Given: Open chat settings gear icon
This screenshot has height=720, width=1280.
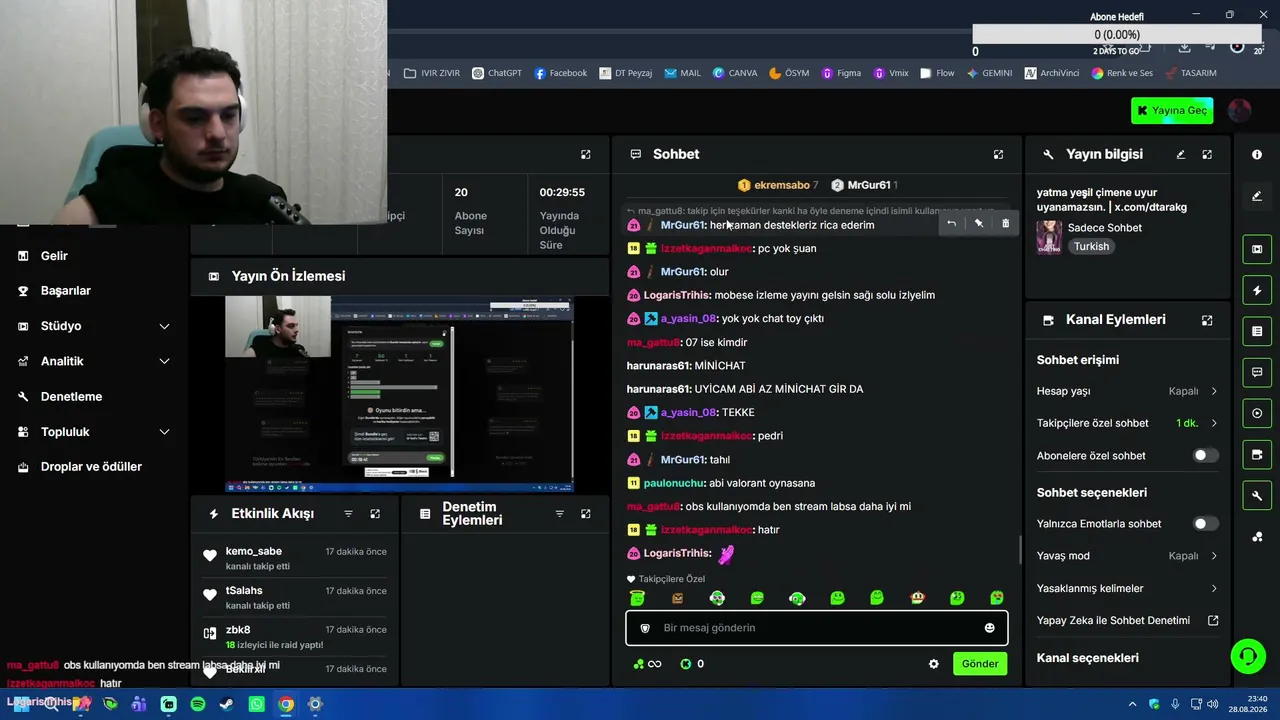Looking at the screenshot, I should coord(934,664).
